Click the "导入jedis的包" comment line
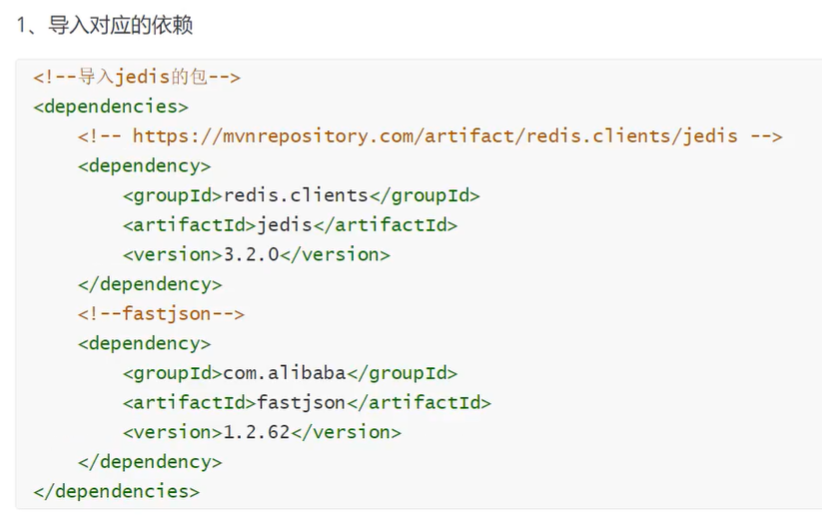This screenshot has height=520, width=822. coord(137,77)
